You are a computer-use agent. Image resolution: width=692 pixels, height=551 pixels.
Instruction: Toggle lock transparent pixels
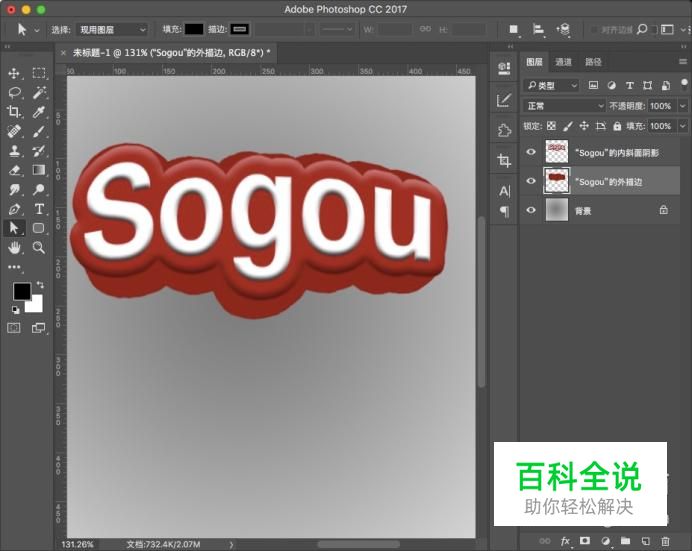[x=551, y=126]
